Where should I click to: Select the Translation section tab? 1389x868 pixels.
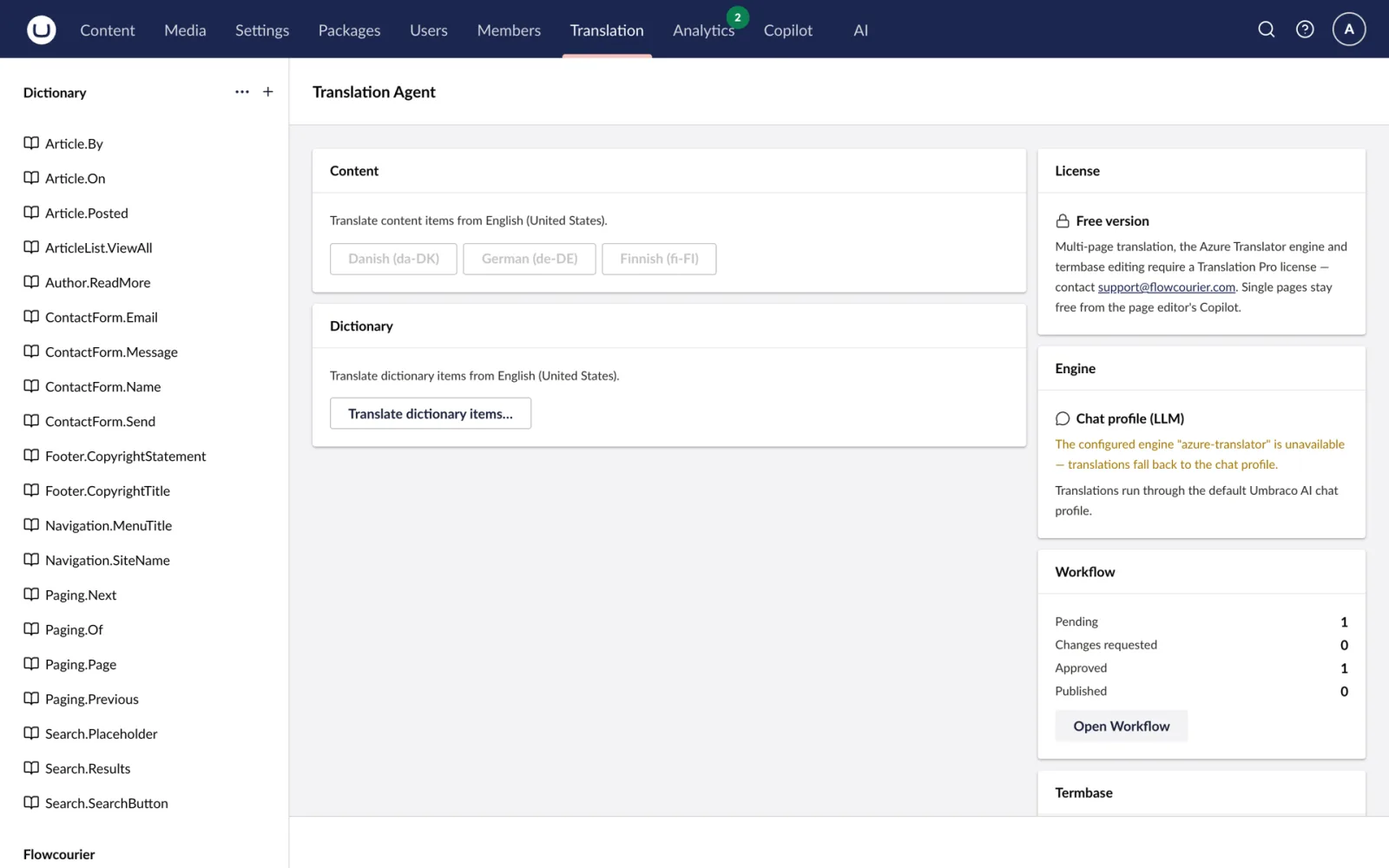click(x=607, y=30)
